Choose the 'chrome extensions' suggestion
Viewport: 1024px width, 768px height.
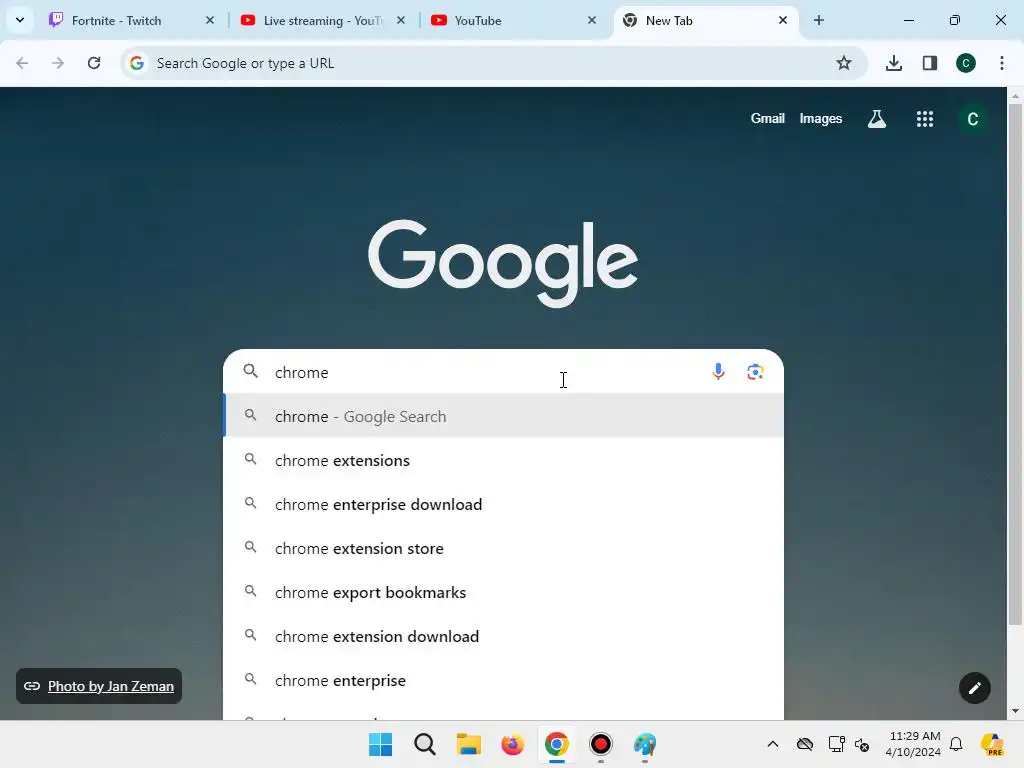pyautogui.click(x=504, y=460)
